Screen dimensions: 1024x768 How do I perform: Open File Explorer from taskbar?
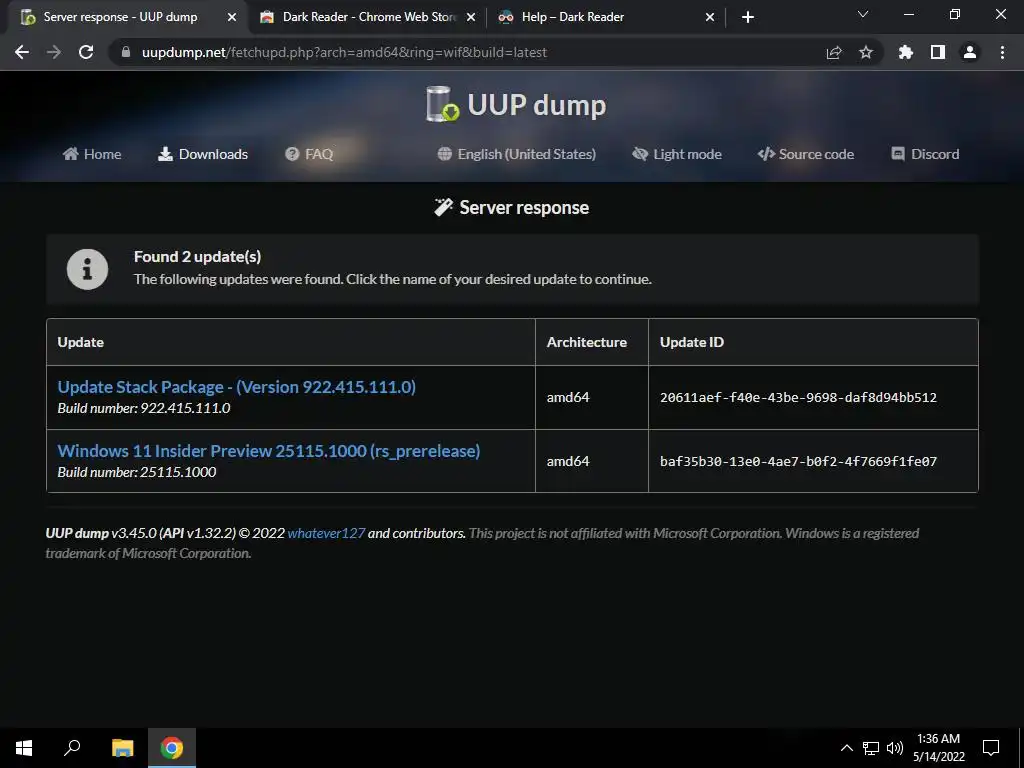point(122,748)
